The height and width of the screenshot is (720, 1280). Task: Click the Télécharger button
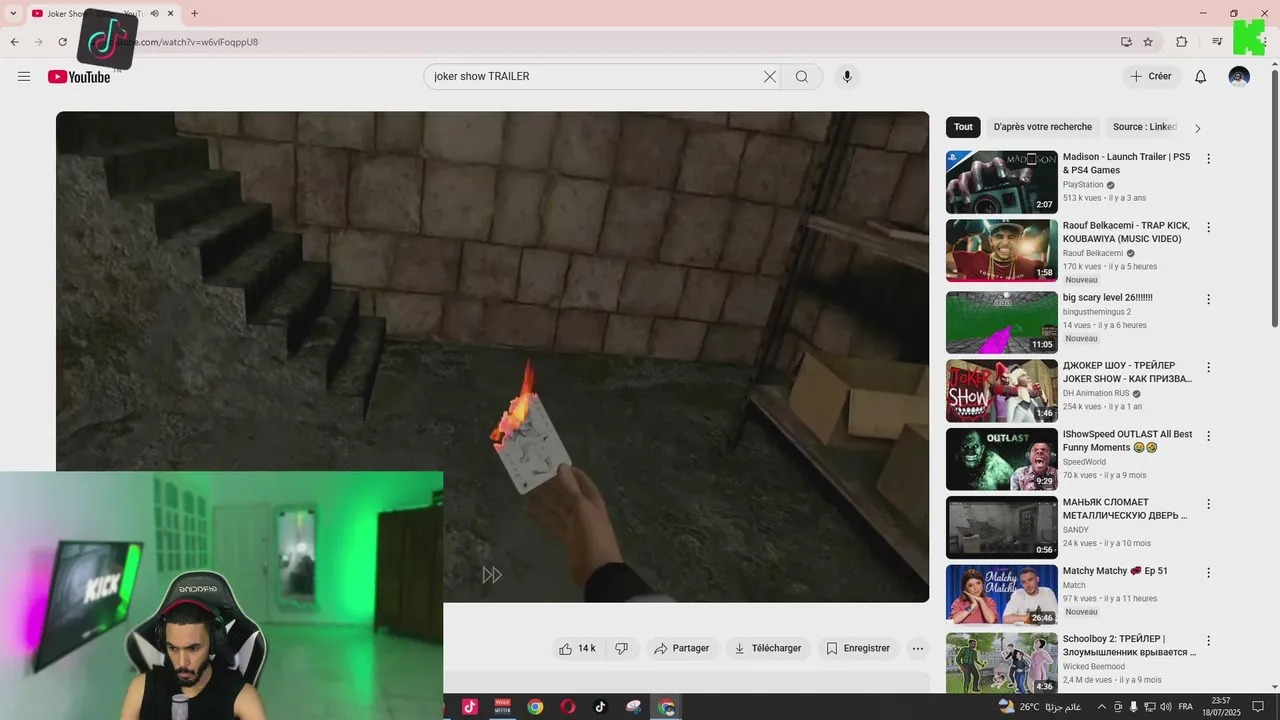pyautogui.click(x=768, y=648)
